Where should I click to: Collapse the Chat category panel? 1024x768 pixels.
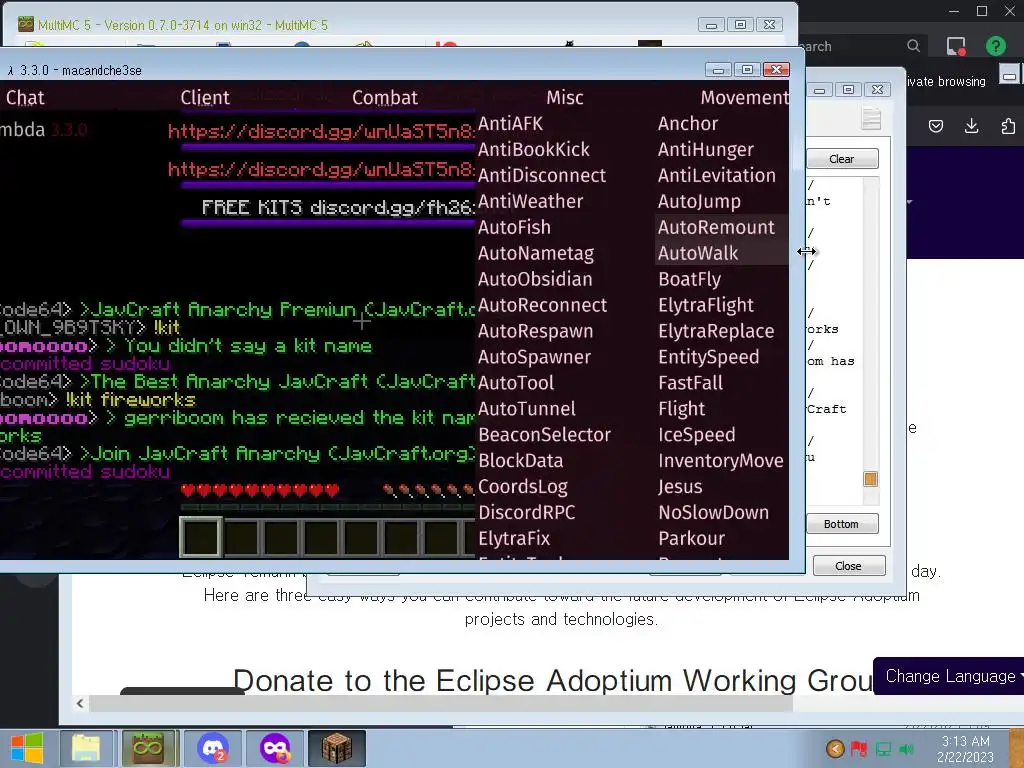[x=25, y=97]
